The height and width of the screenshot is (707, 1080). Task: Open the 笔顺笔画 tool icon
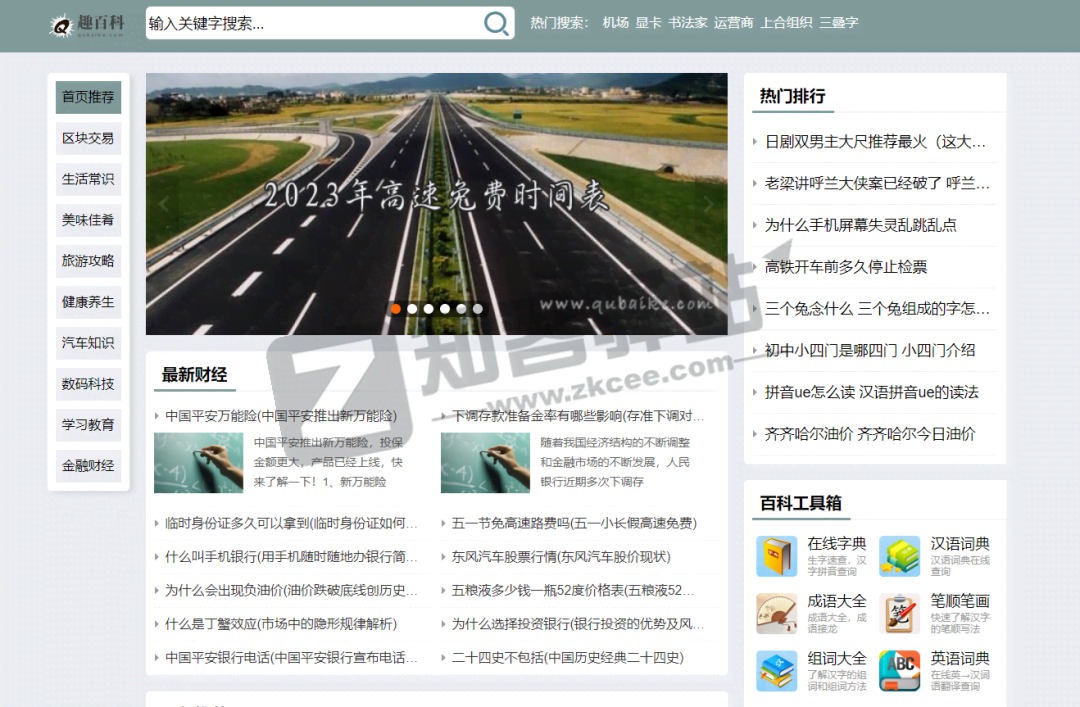pos(899,614)
